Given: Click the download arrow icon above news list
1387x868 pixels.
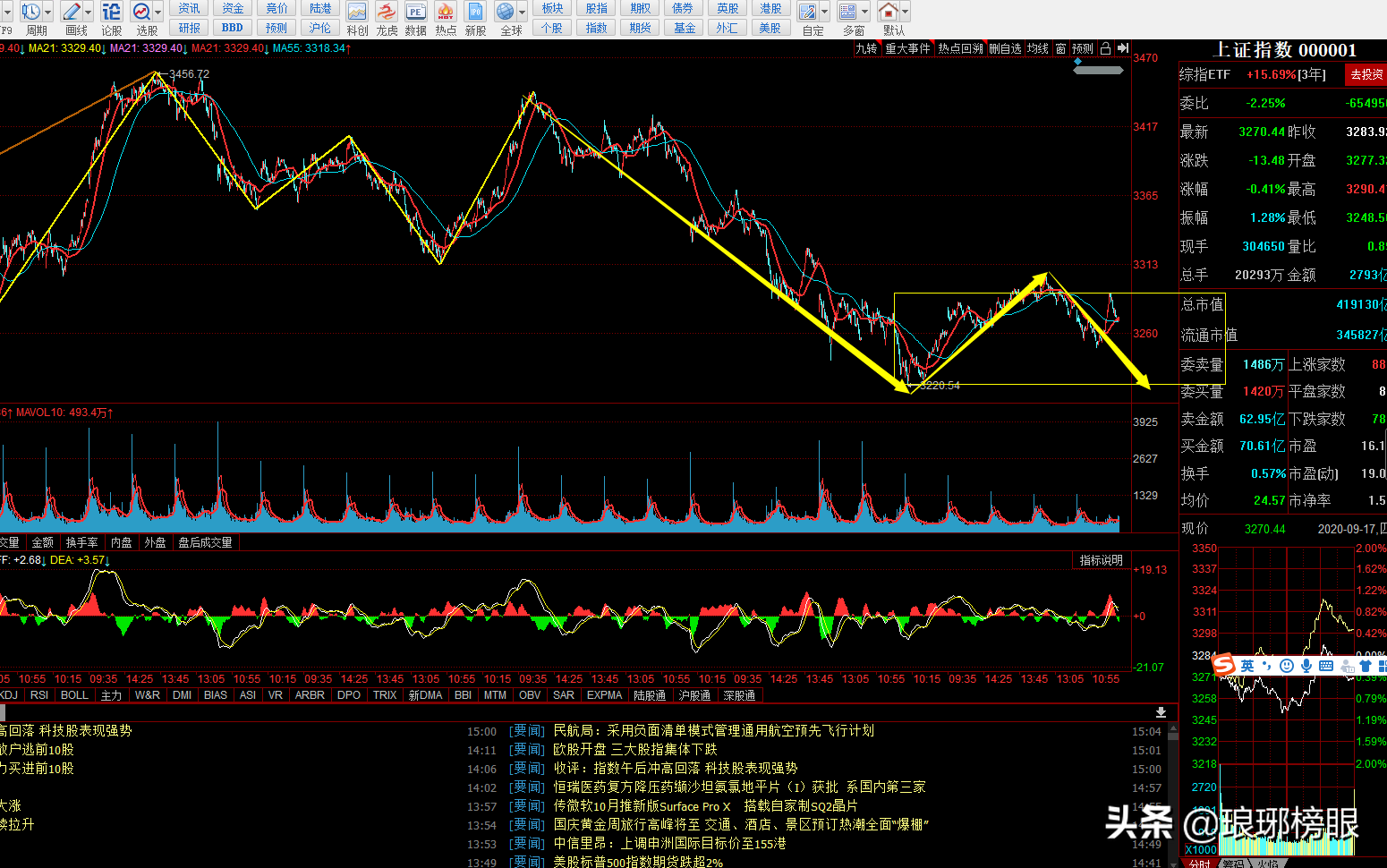Looking at the screenshot, I should [1161, 712].
